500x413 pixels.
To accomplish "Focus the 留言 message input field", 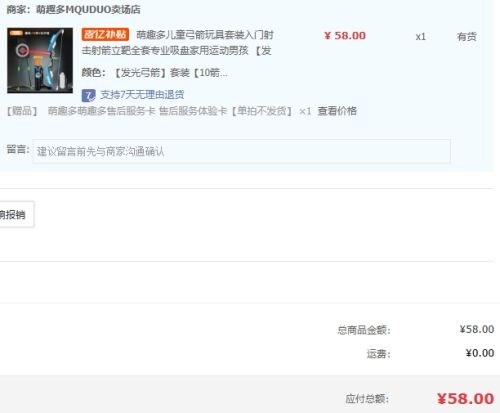I will pos(241,152).
